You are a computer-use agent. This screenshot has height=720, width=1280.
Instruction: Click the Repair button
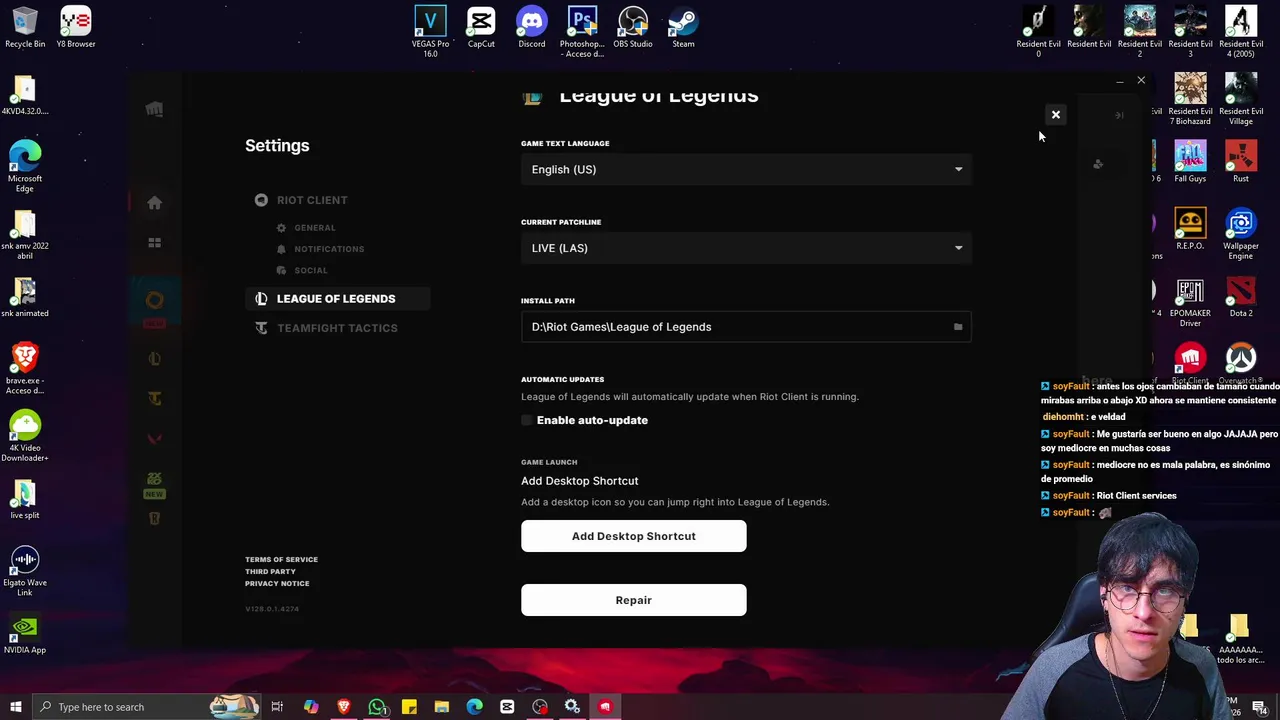[x=633, y=600]
